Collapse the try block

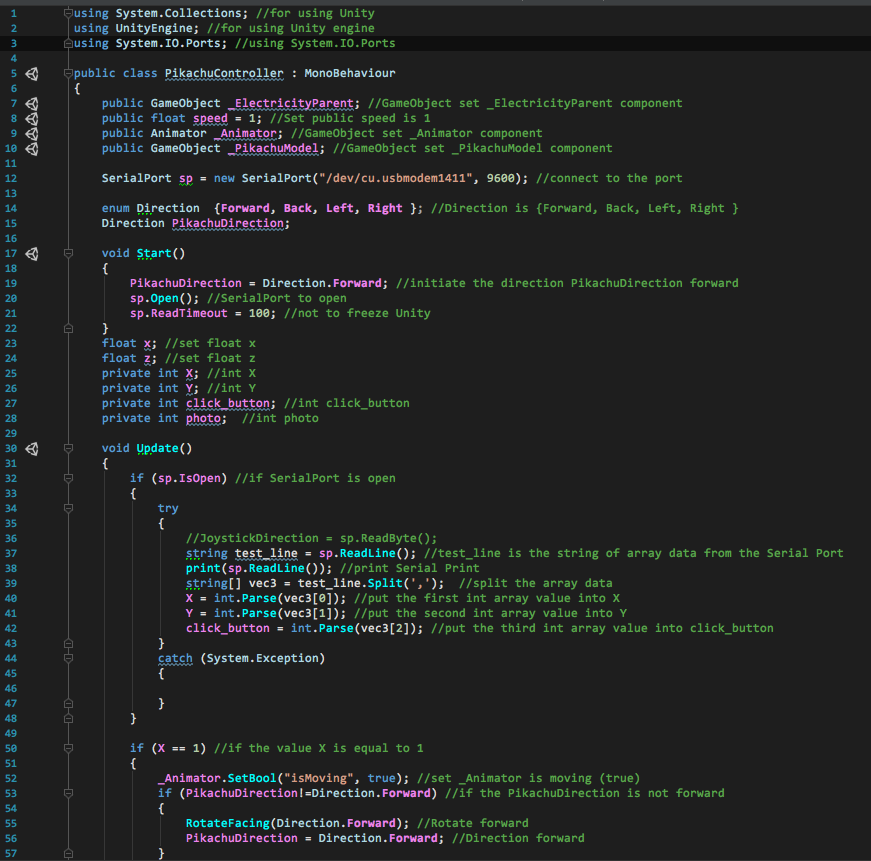click(67, 509)
